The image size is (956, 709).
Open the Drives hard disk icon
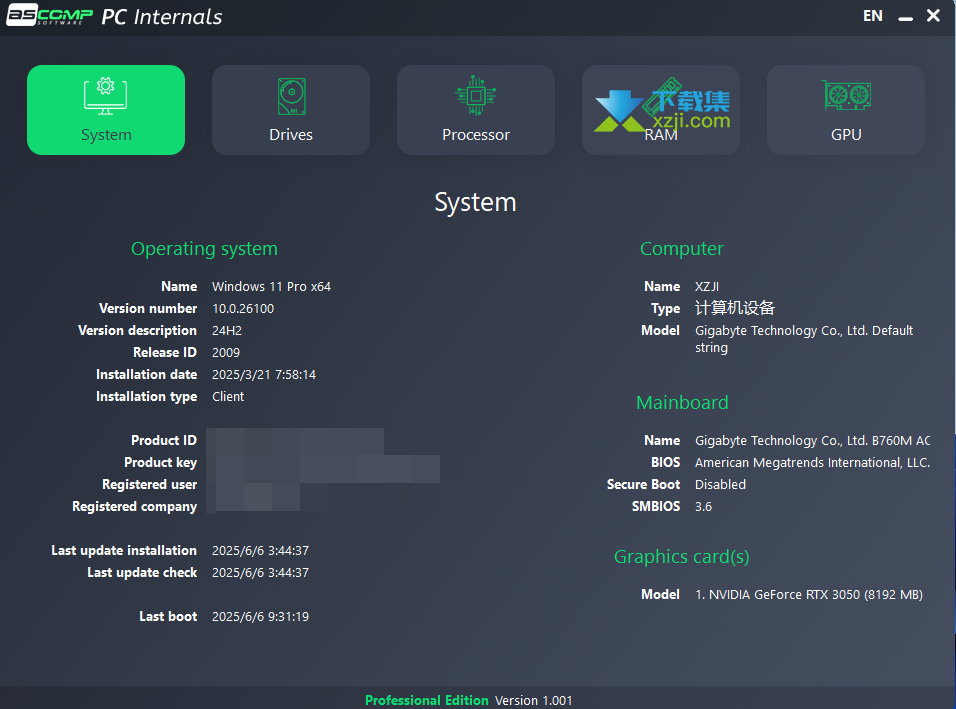tap(291, 96)
